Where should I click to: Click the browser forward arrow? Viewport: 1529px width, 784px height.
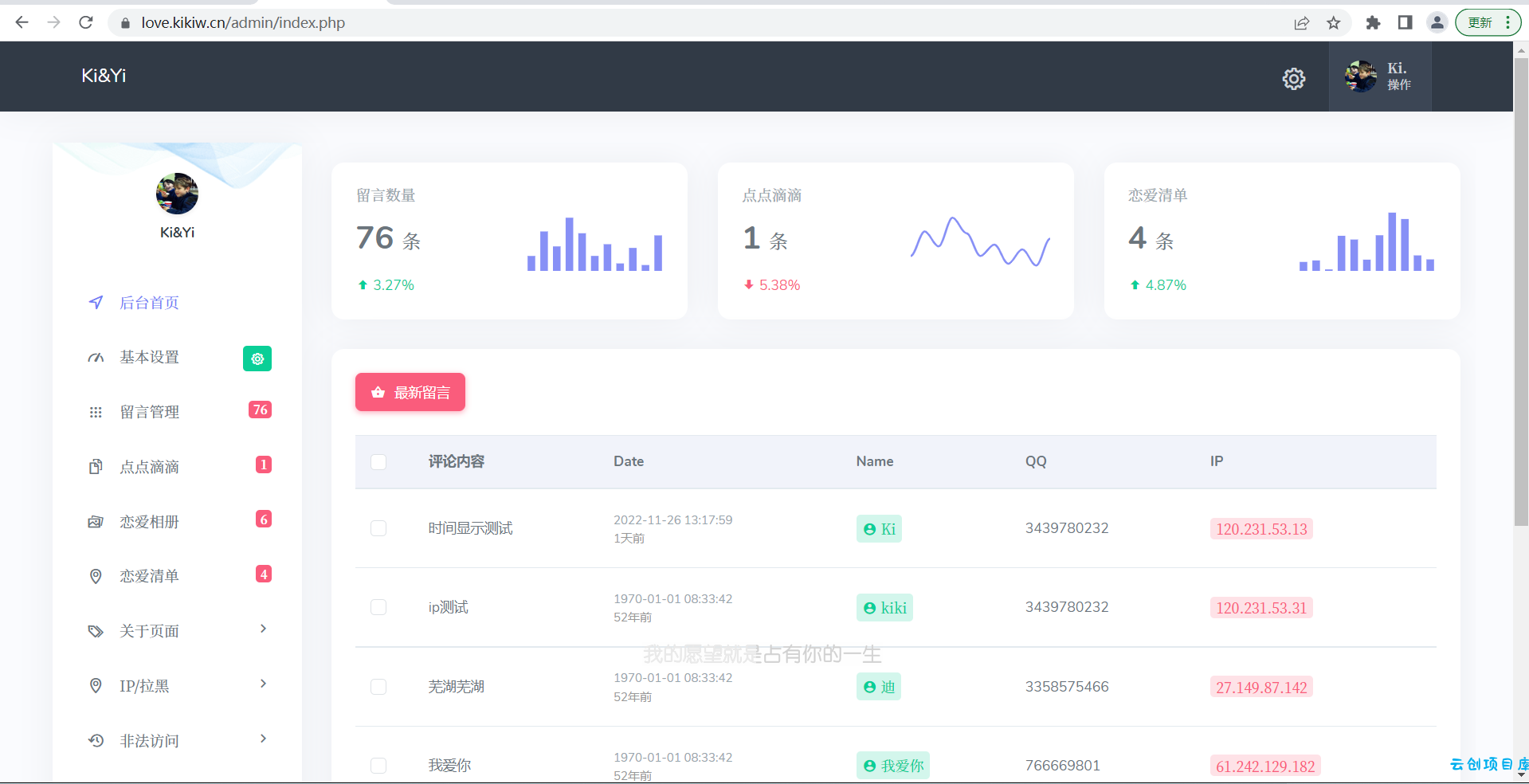[53, 22]
